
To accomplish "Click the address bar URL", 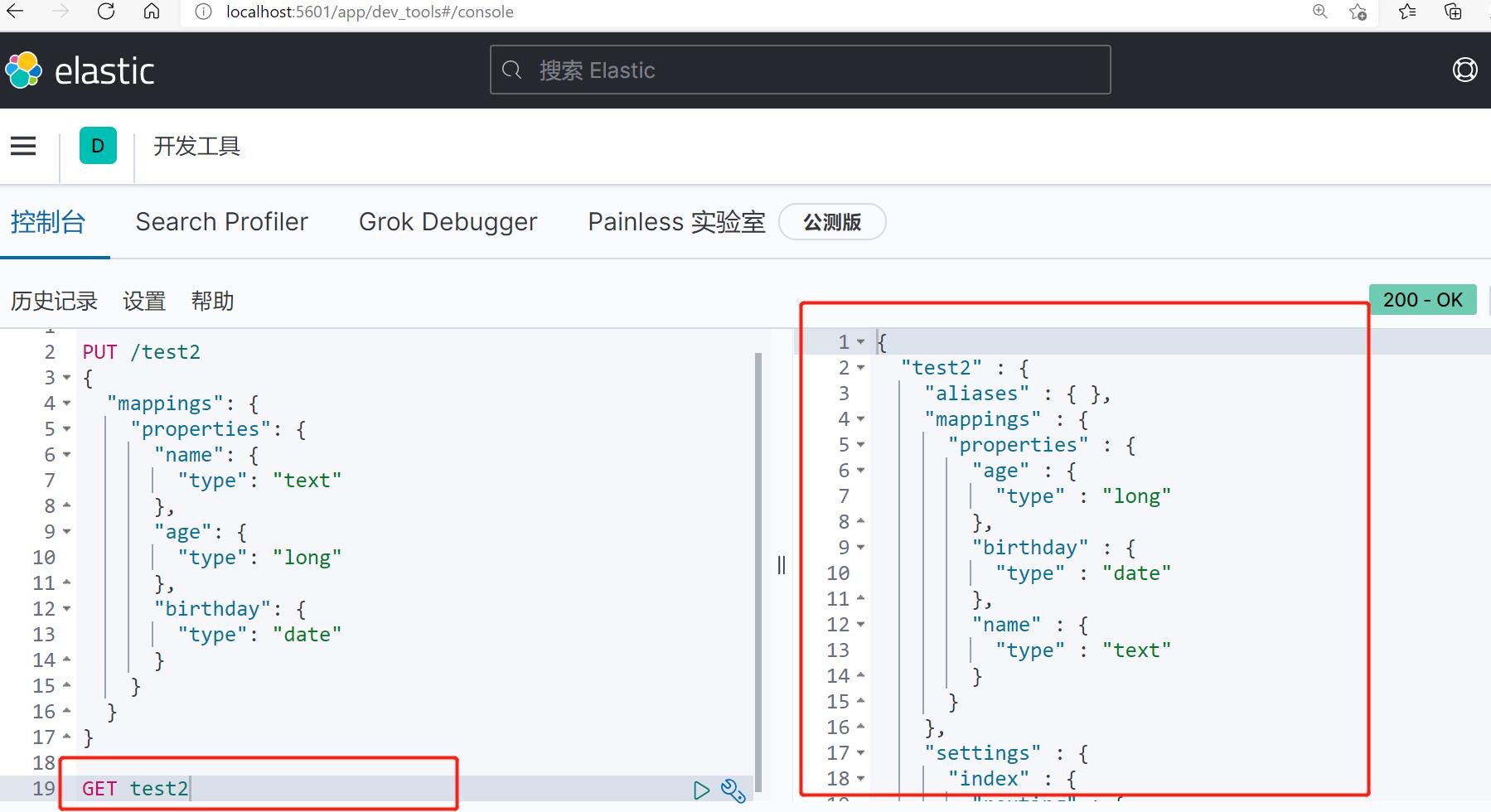I will (370, 12).
